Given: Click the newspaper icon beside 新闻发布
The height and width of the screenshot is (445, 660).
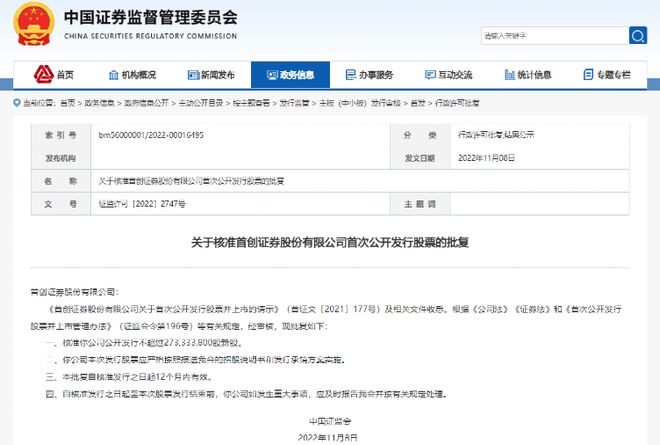Looking at the screenshot, I should [x=193, y=75].
